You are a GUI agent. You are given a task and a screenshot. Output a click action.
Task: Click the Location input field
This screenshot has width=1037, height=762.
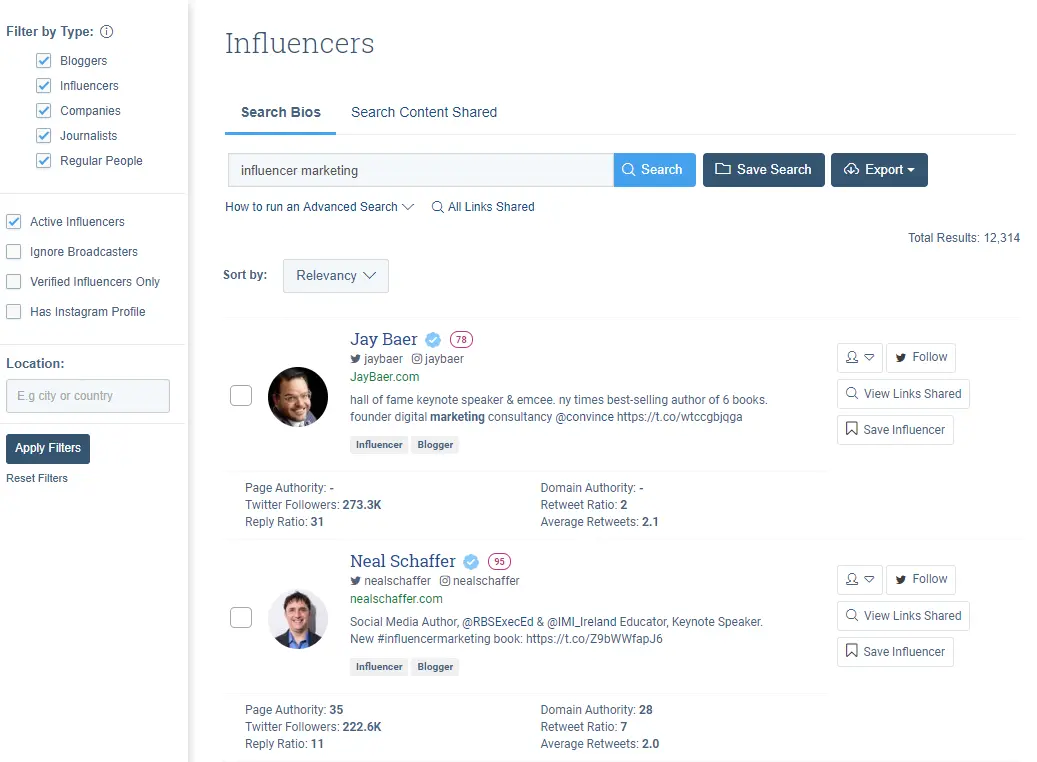click(88, 396)
